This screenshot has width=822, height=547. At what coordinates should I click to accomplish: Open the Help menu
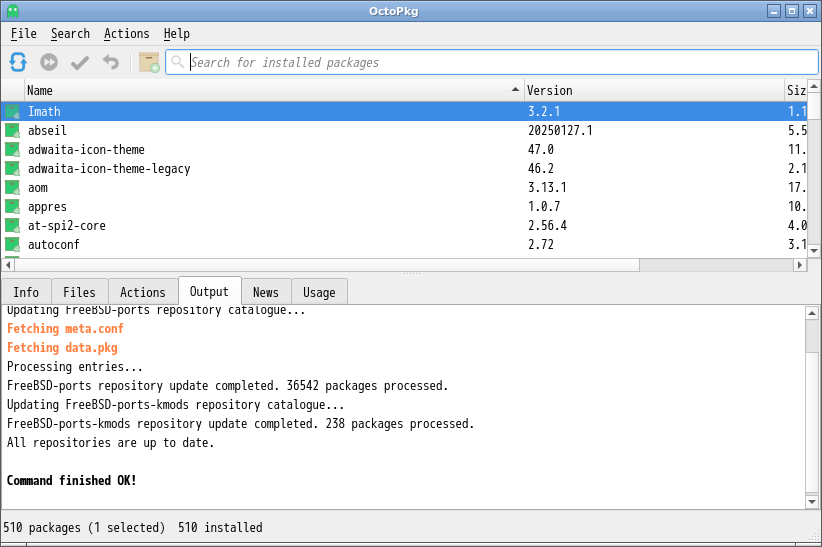(x=177, y=34)
